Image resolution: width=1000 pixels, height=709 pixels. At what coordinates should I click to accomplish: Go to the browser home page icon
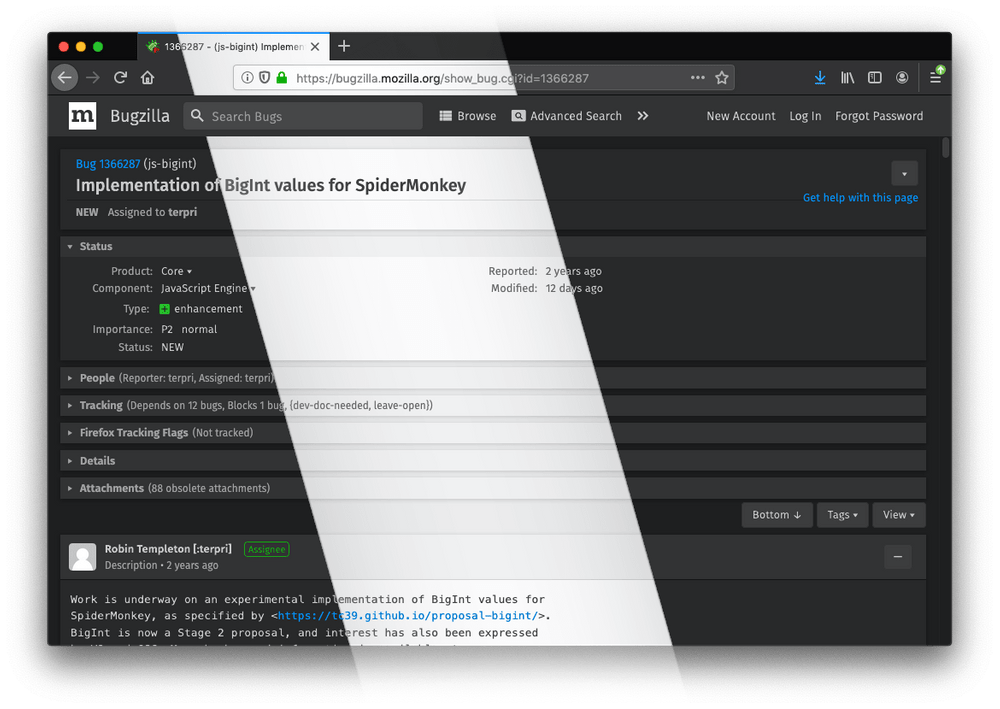pos(147,78)
